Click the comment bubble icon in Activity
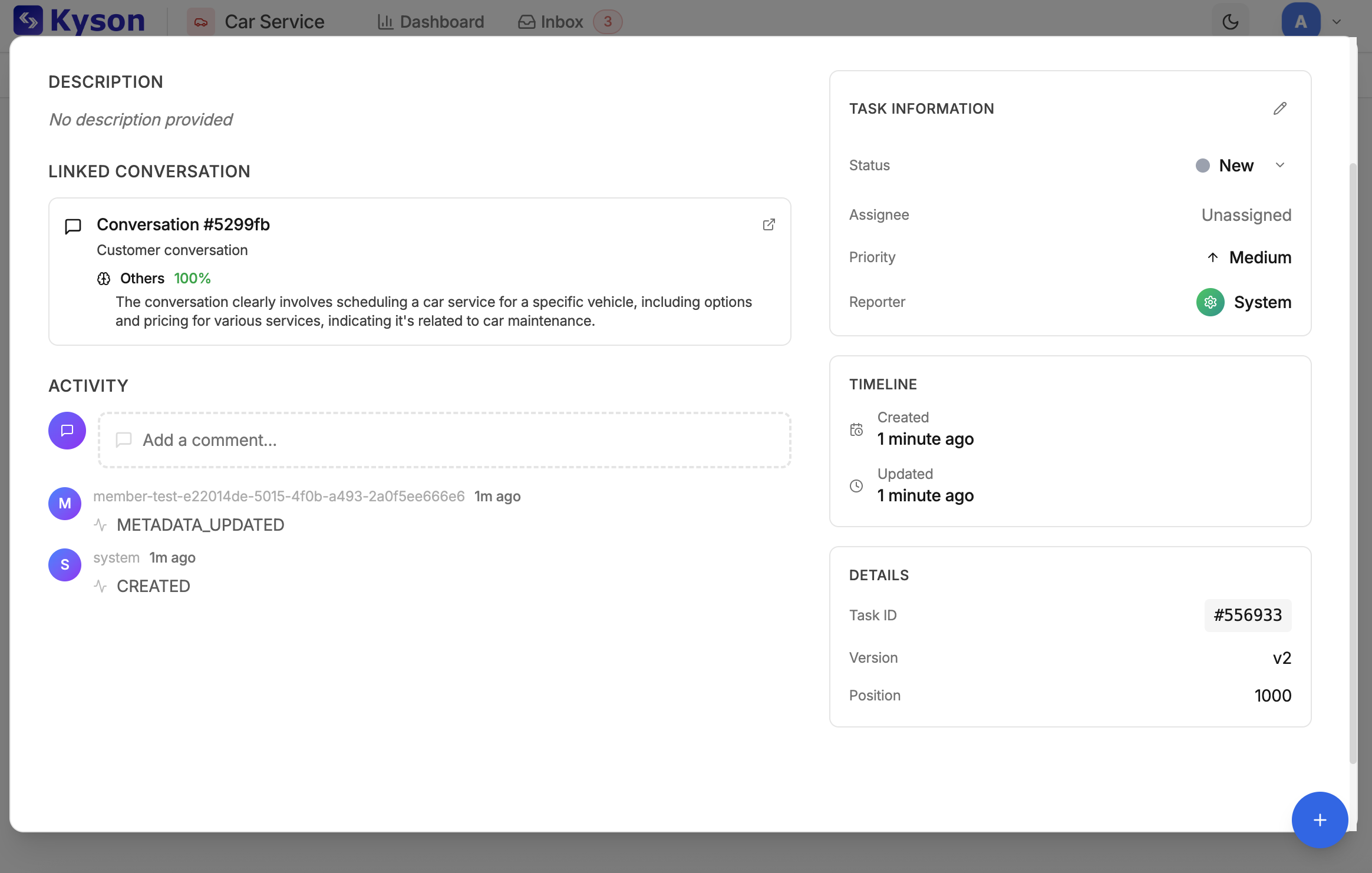 point(66,431)
